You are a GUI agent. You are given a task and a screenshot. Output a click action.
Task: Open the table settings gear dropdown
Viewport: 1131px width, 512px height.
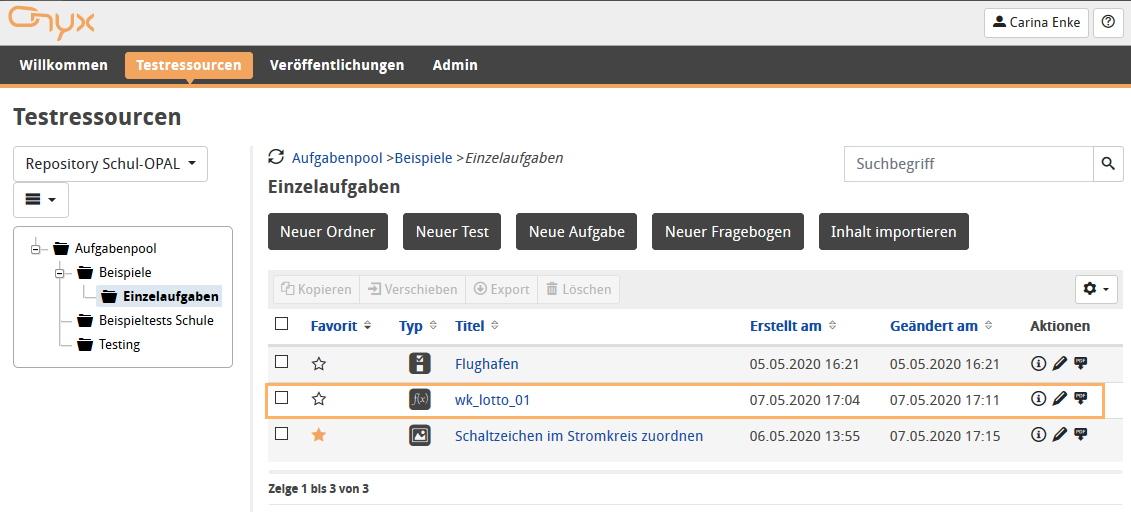click(x=1096, y=289)
